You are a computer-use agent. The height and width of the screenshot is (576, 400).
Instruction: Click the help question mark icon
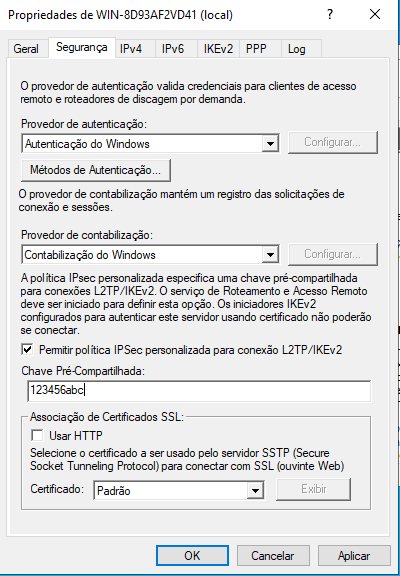coord(330,15)
